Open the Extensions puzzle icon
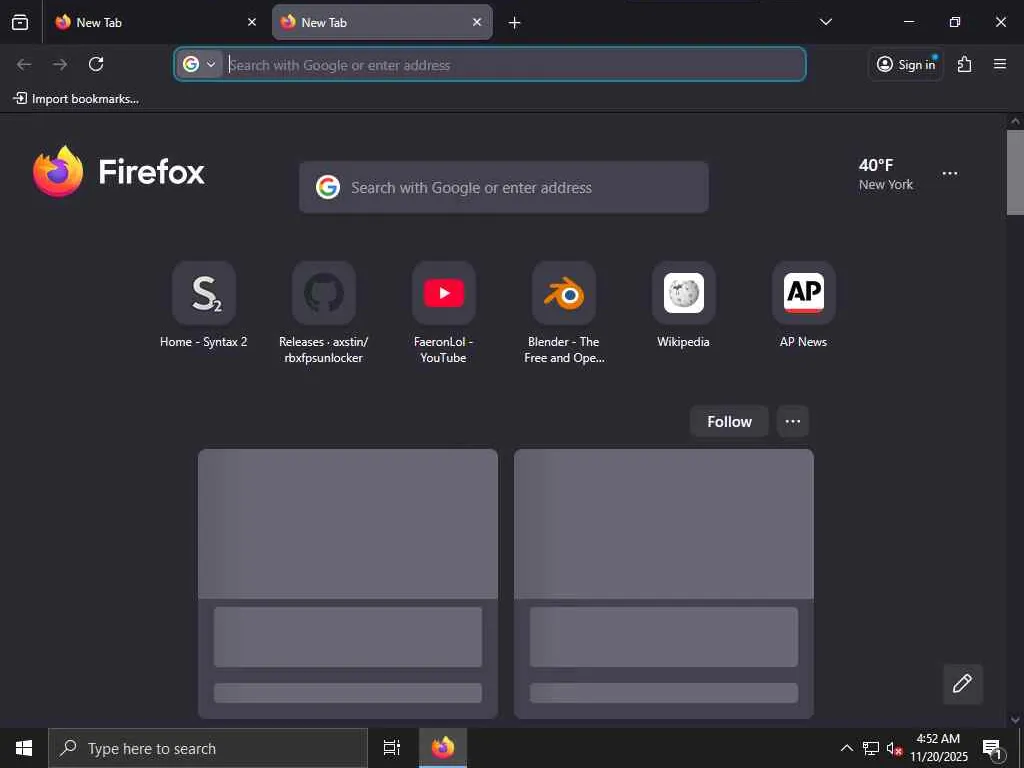1024x768 pixels. 965,64
